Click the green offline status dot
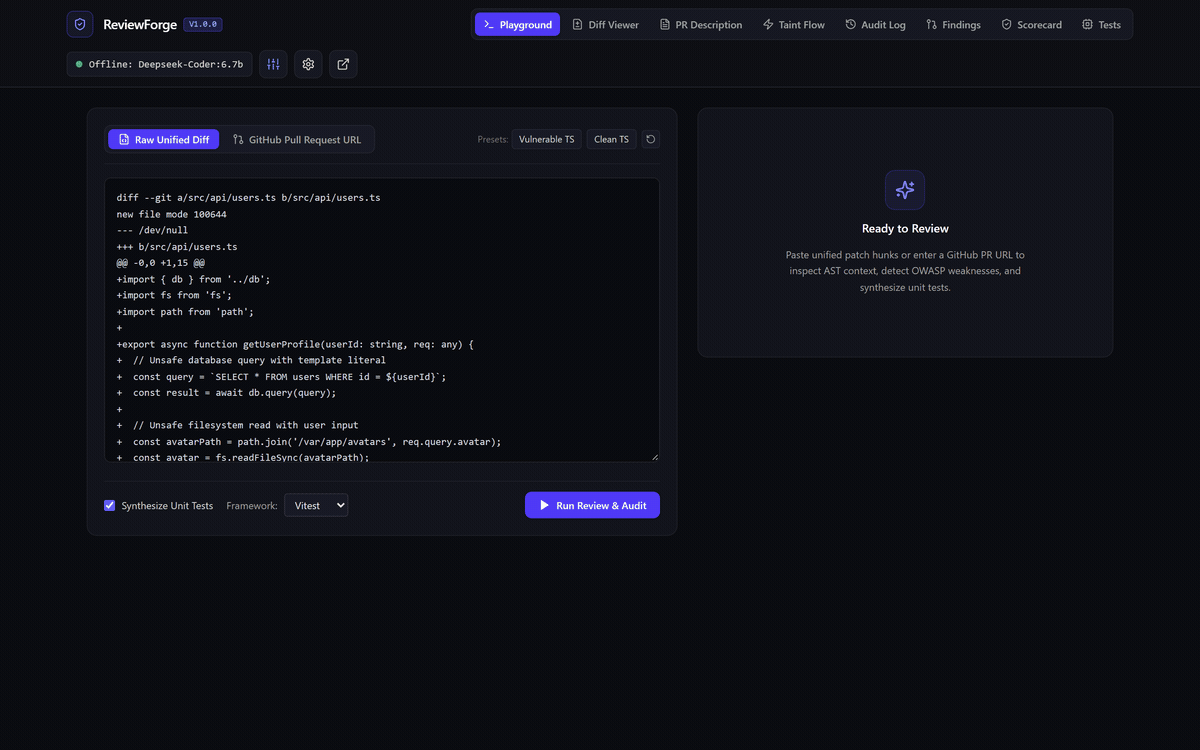Image resolution: width=1200 pixels, height=750 pixels. [79, 64]
